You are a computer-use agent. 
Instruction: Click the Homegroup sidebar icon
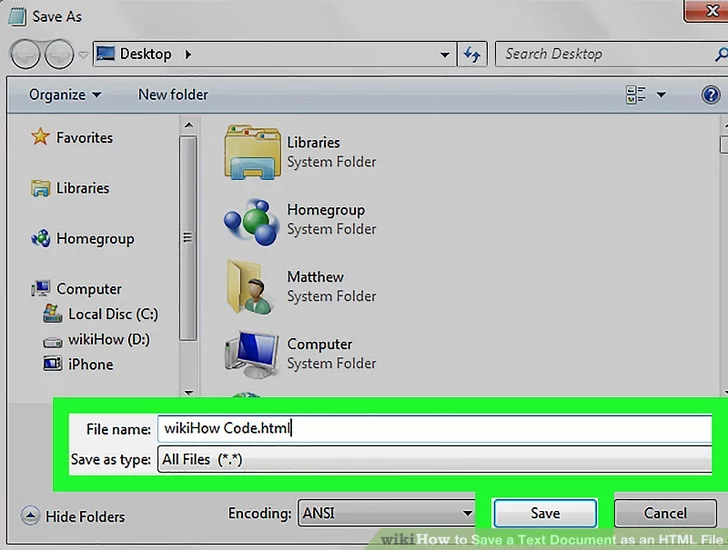40,238
